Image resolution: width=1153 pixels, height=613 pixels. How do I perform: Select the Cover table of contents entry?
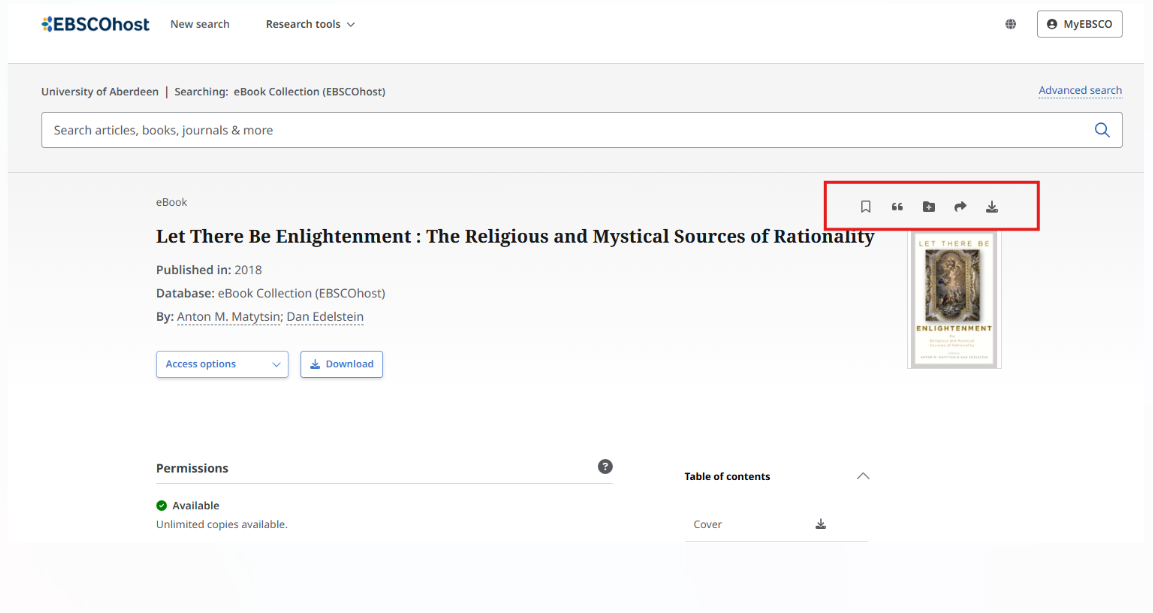point(707,524)
